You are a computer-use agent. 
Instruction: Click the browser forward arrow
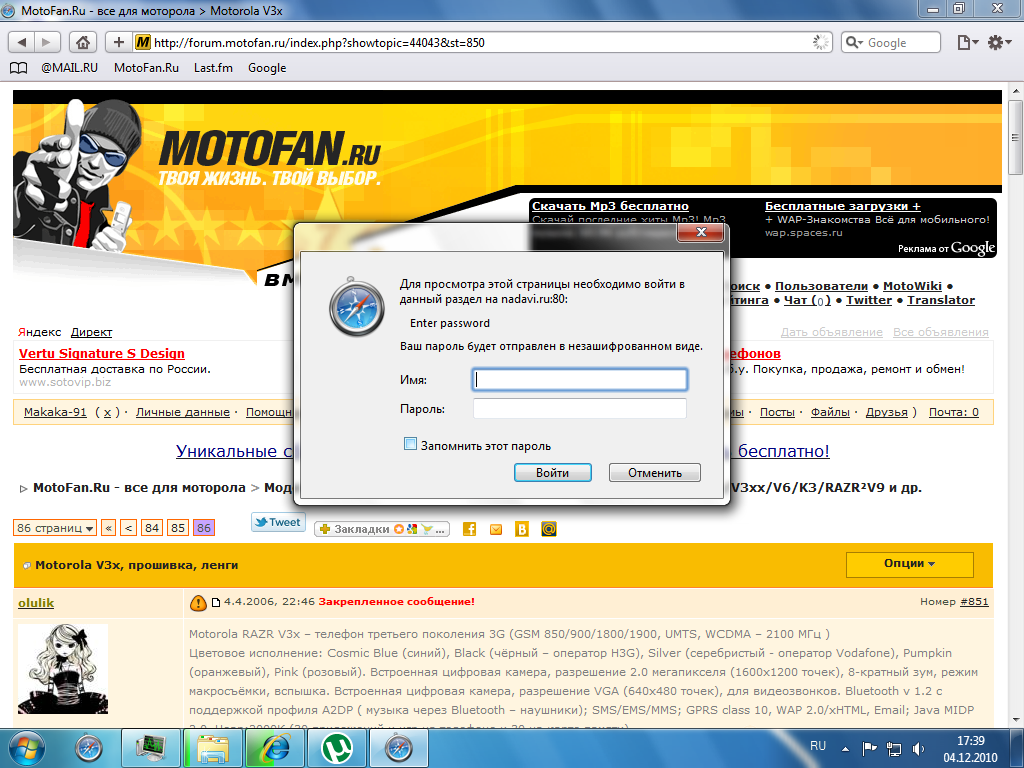(x=47, y=42)
